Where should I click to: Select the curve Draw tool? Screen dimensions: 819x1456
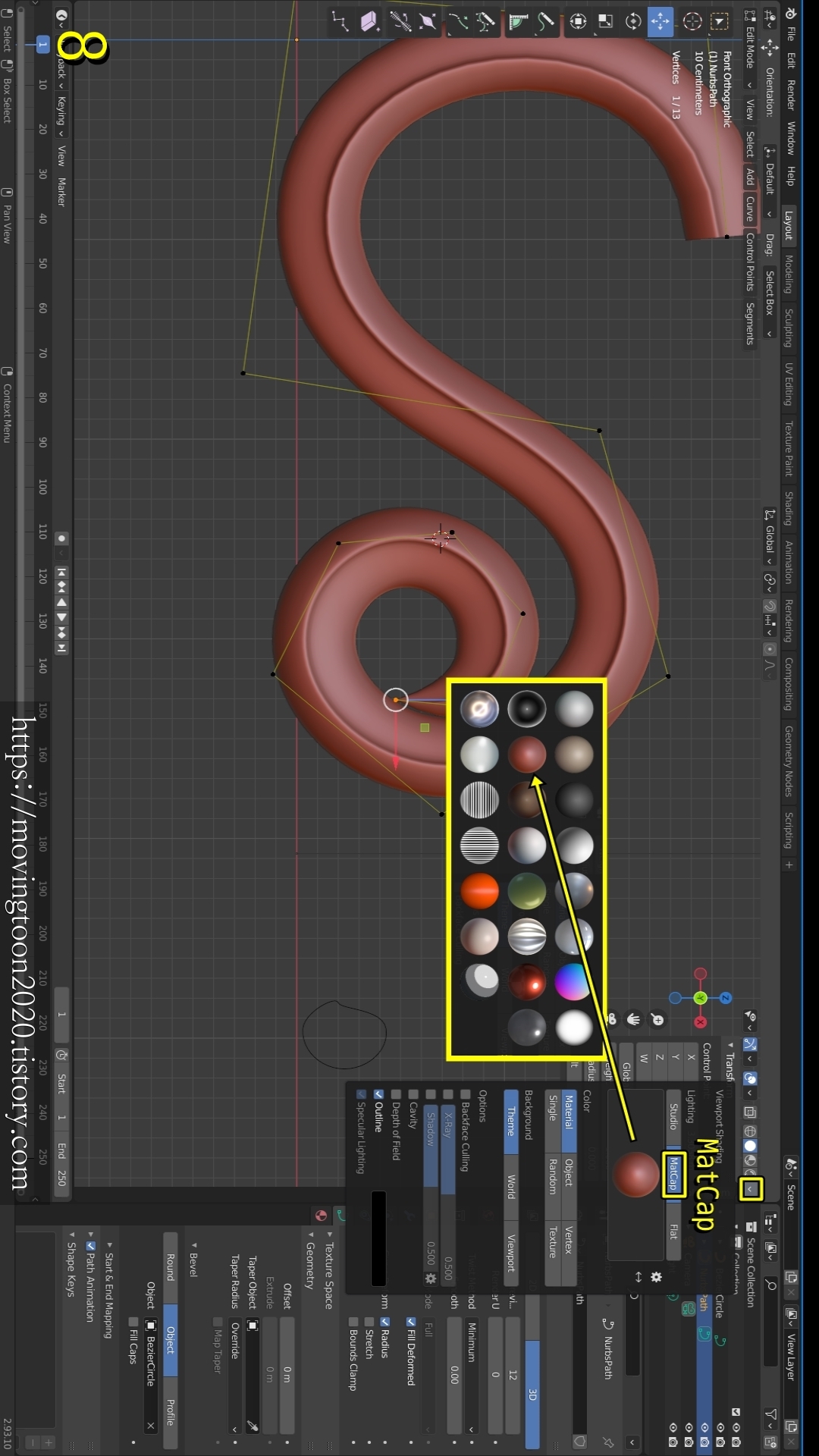click(x=485, y=21)
